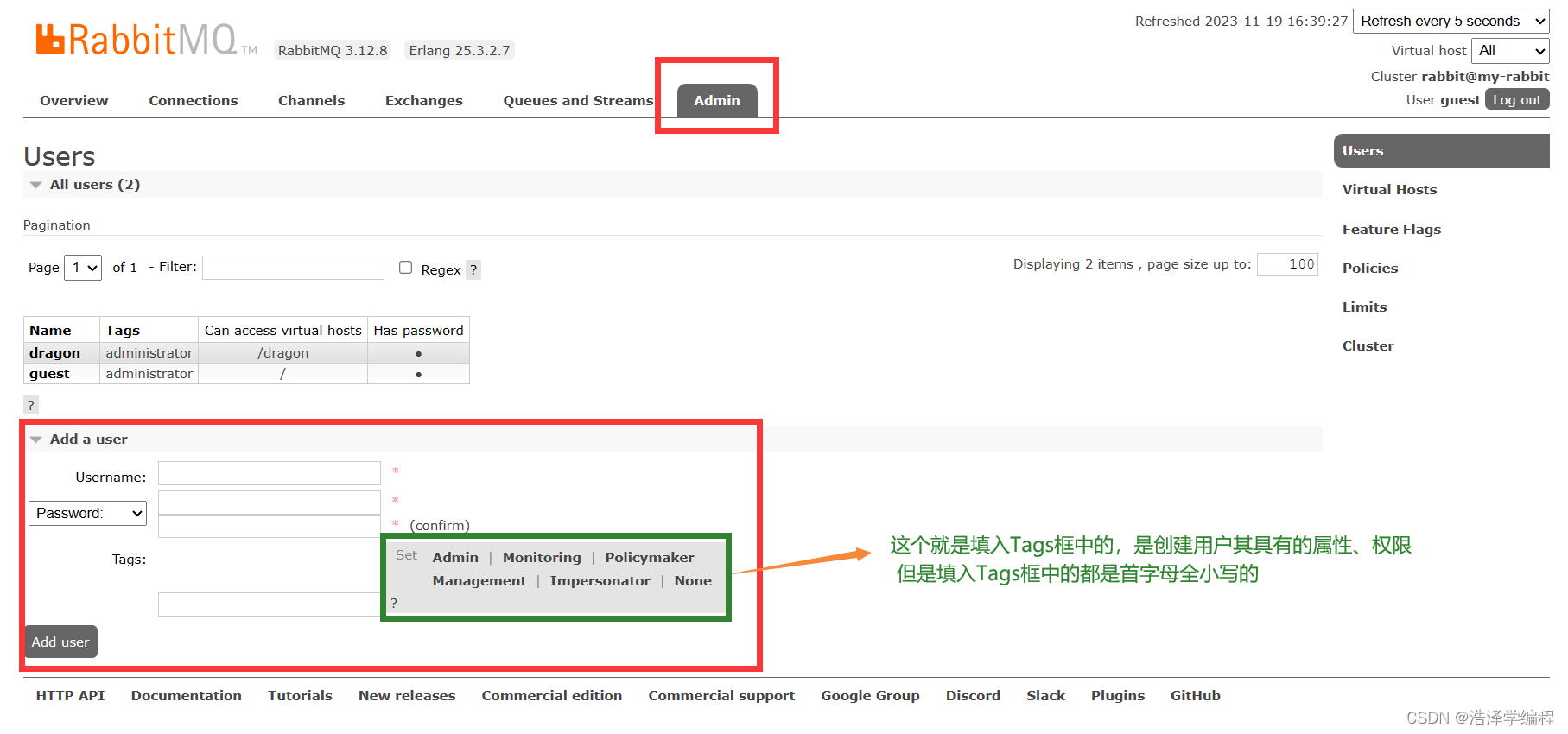Open the Discord footer link
This screenshot has width=1568, height=734.
point(973,696)
